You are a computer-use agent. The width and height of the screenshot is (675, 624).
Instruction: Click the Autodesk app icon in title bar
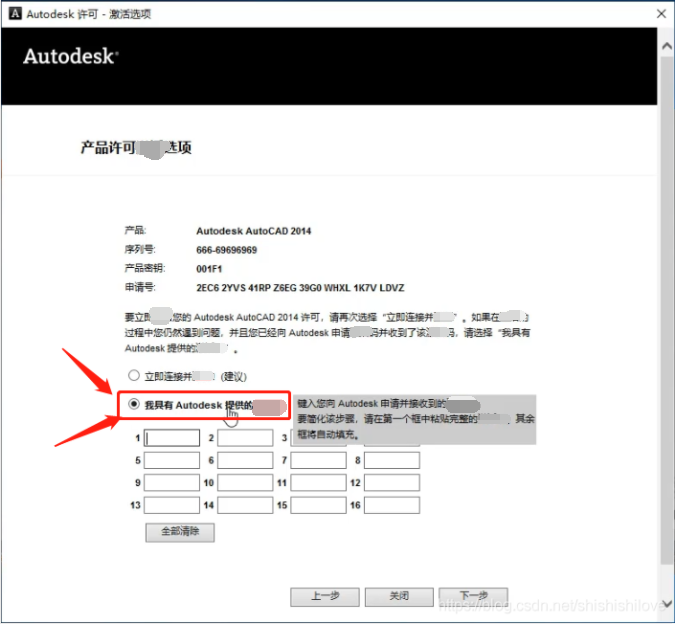point(15,13)
